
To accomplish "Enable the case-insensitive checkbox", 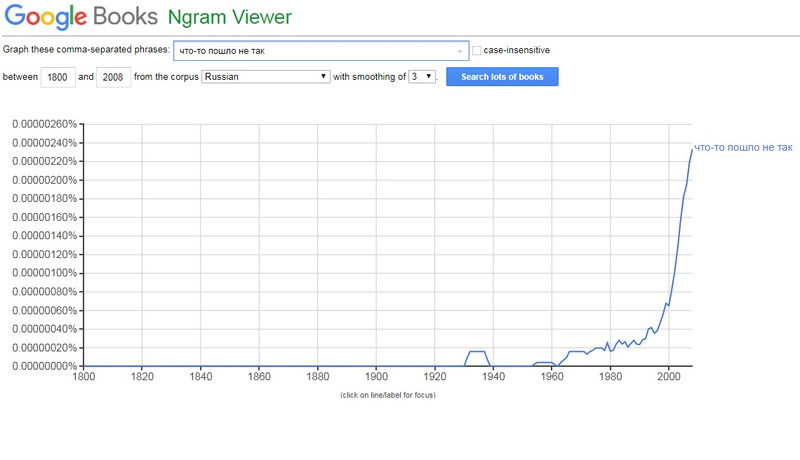I will click(477, 50).
